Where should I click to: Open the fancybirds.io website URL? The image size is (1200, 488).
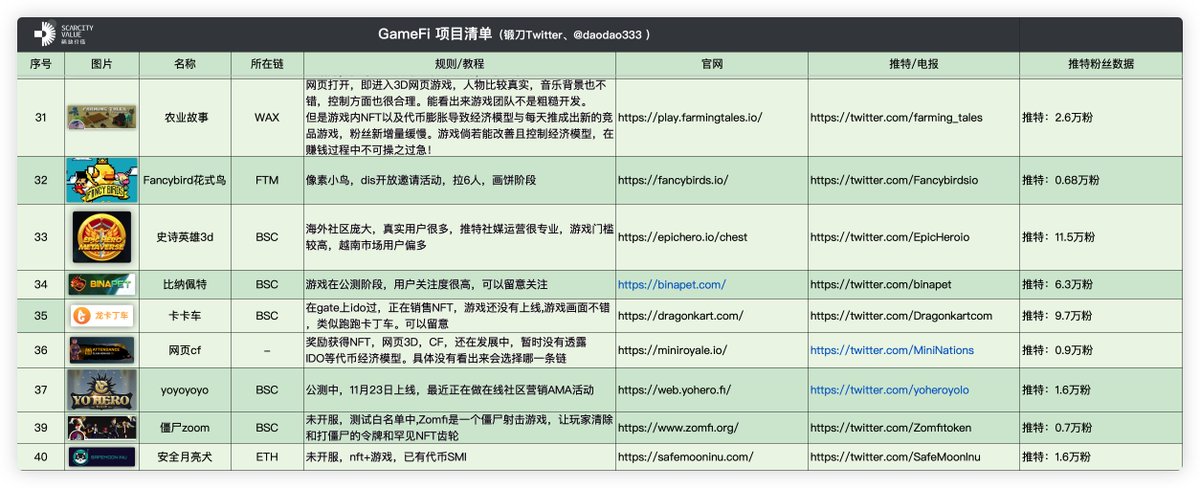[x=673, y=181]
